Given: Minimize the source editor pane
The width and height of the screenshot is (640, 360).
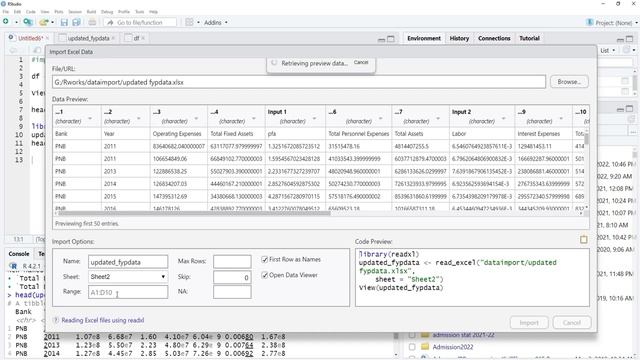Looking at the screenshot, I should [381, 39].
